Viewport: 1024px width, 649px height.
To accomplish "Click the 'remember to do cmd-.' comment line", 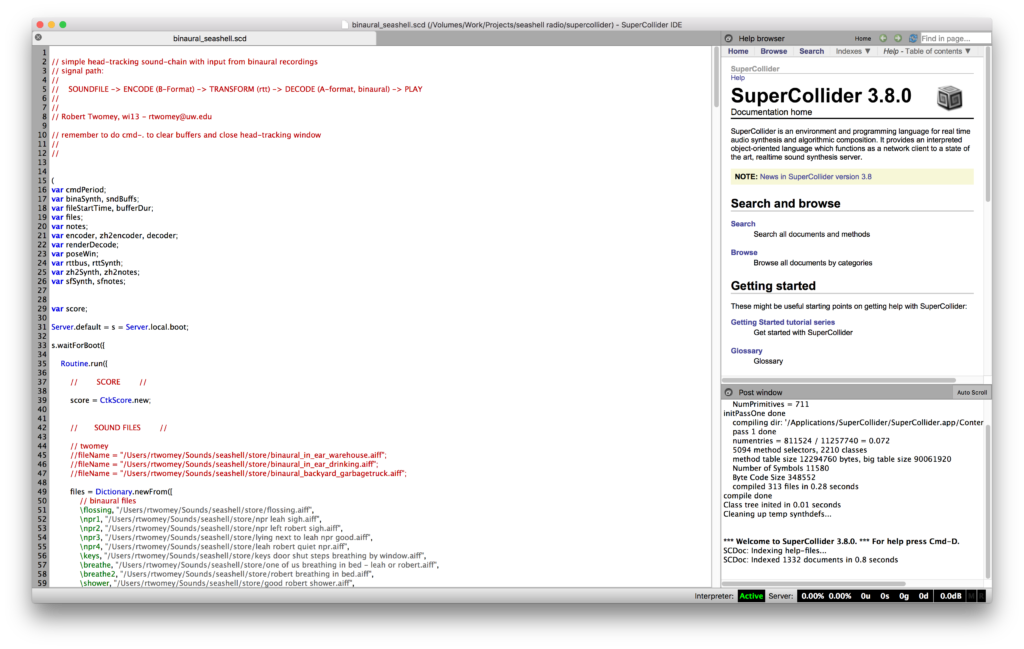I will (186, 135).
